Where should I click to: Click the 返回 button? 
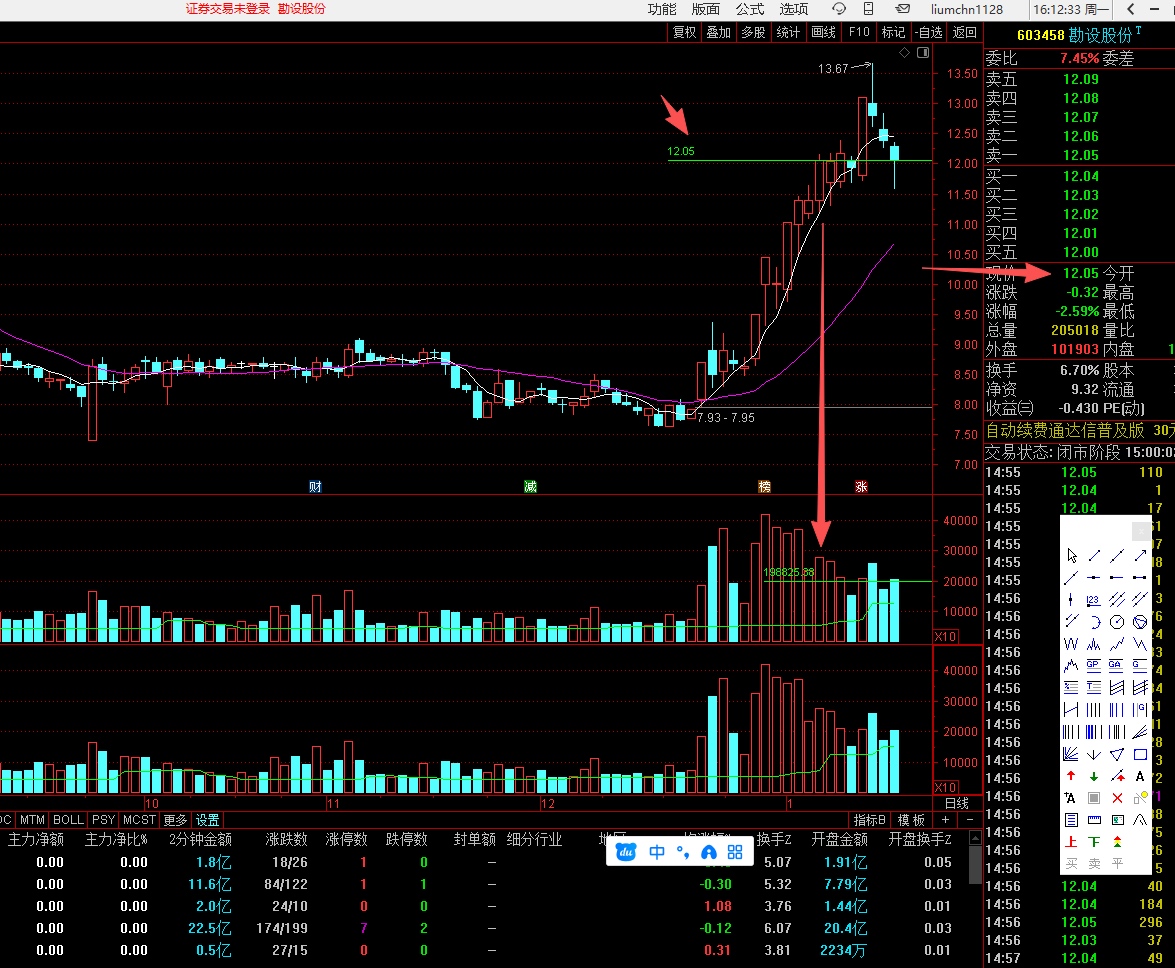(x=964, y=32)
